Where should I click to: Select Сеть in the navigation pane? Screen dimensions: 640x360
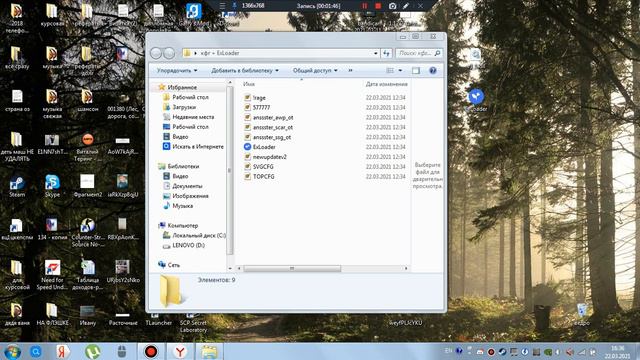click(173, 265)
